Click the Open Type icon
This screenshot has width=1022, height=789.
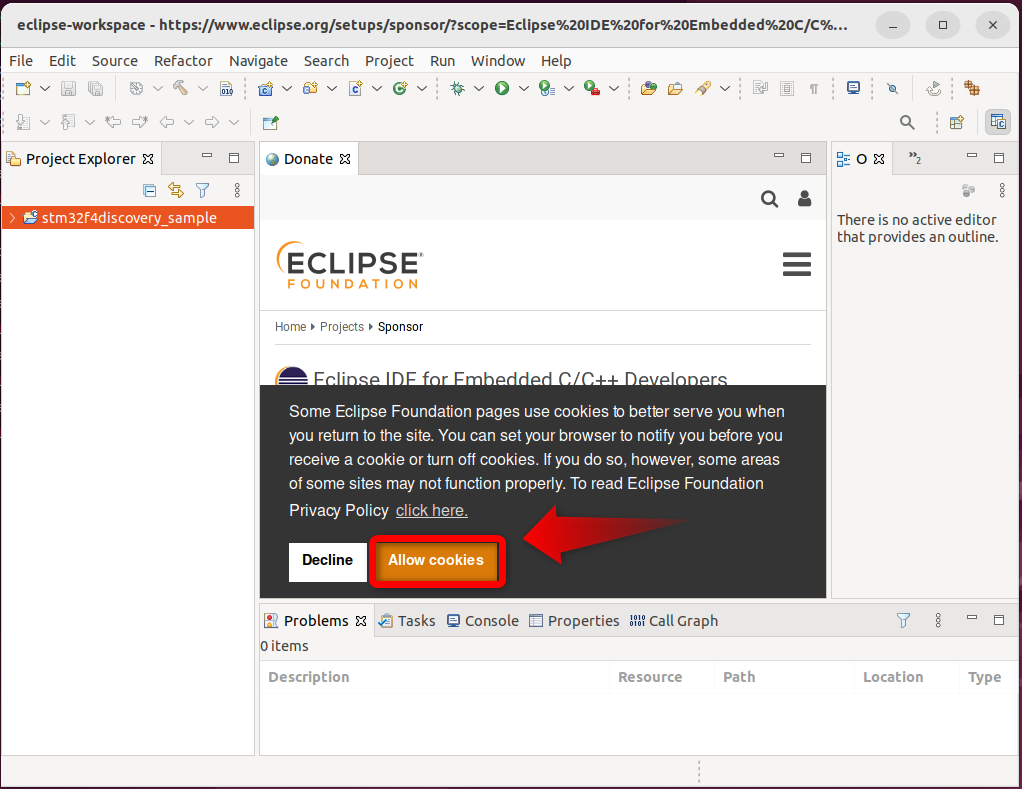click(x=649, y=88)
